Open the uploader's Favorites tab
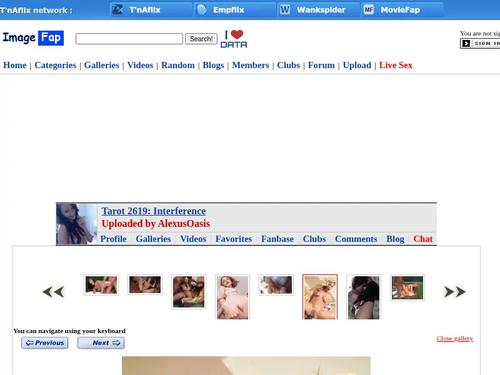The width and height of the screenshot is (500, 375). point(233,239)
